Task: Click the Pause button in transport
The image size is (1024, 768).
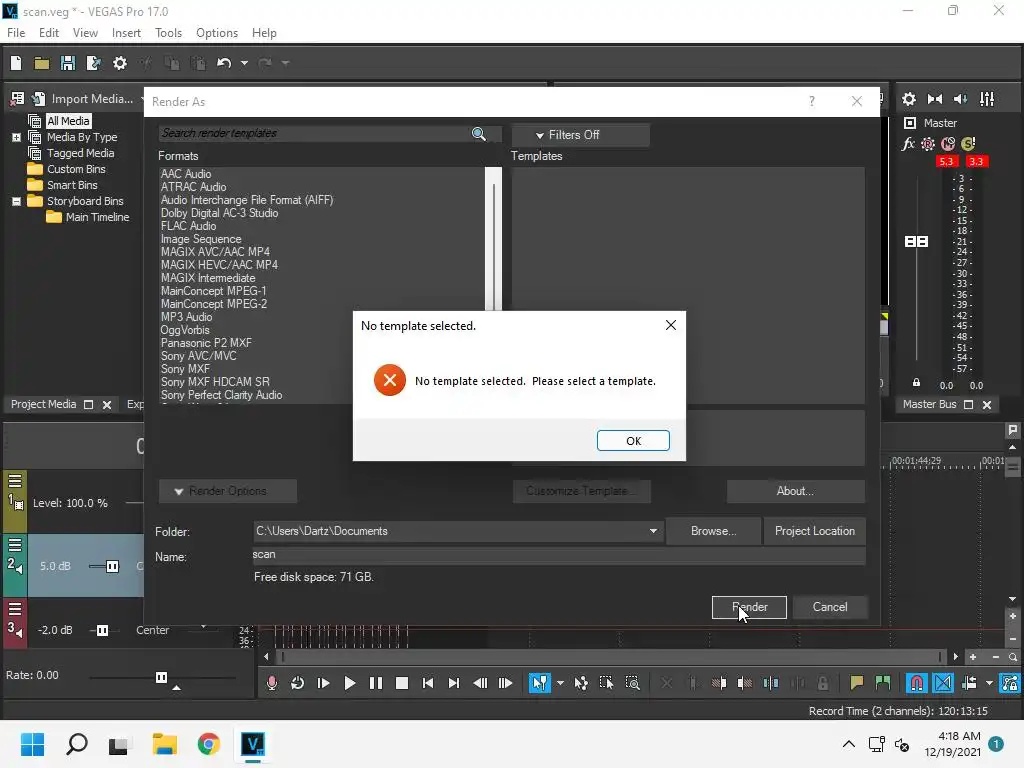Action: 376,684
